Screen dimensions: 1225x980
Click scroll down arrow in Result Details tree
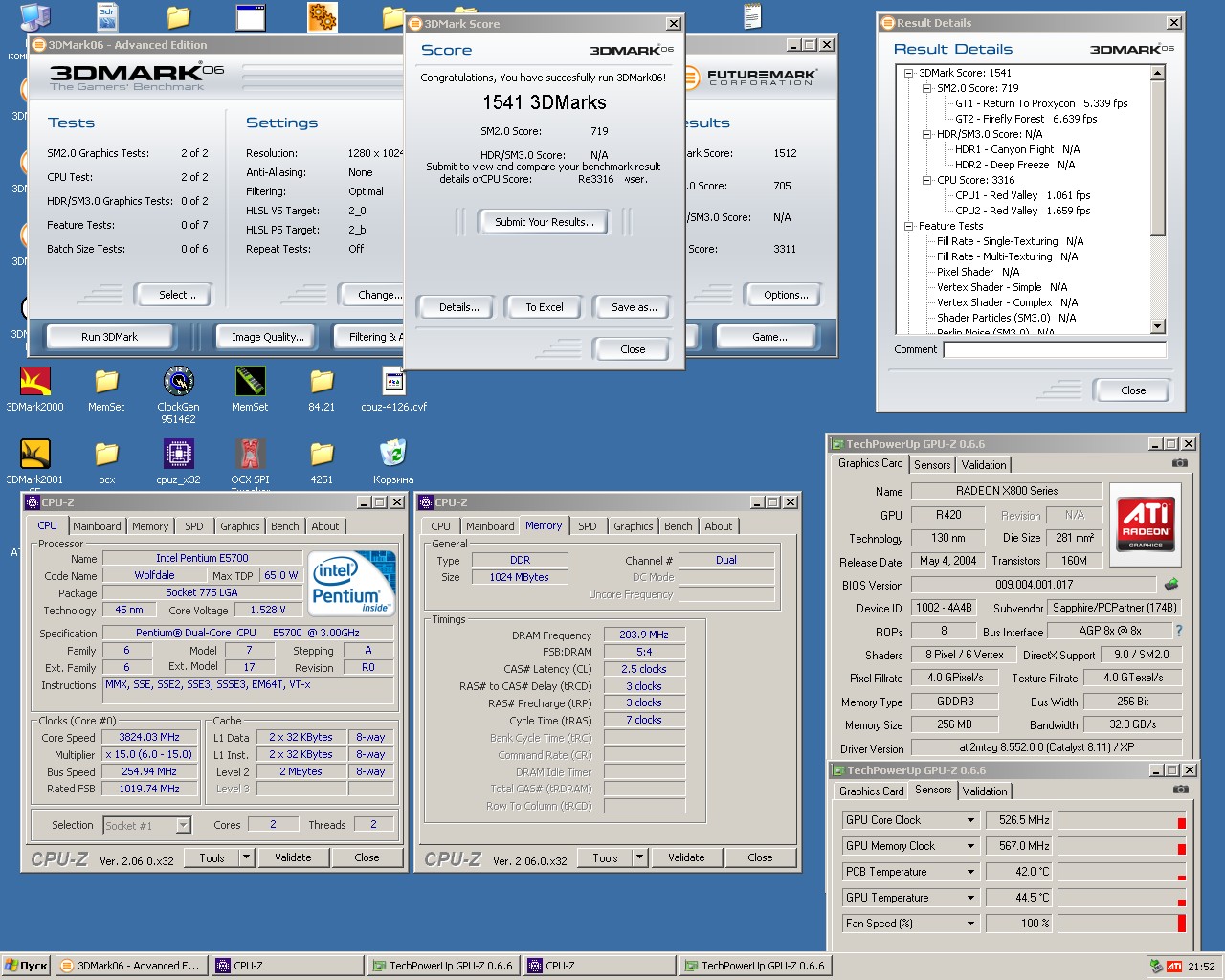pyautogui.click(x=1158, y=326)
